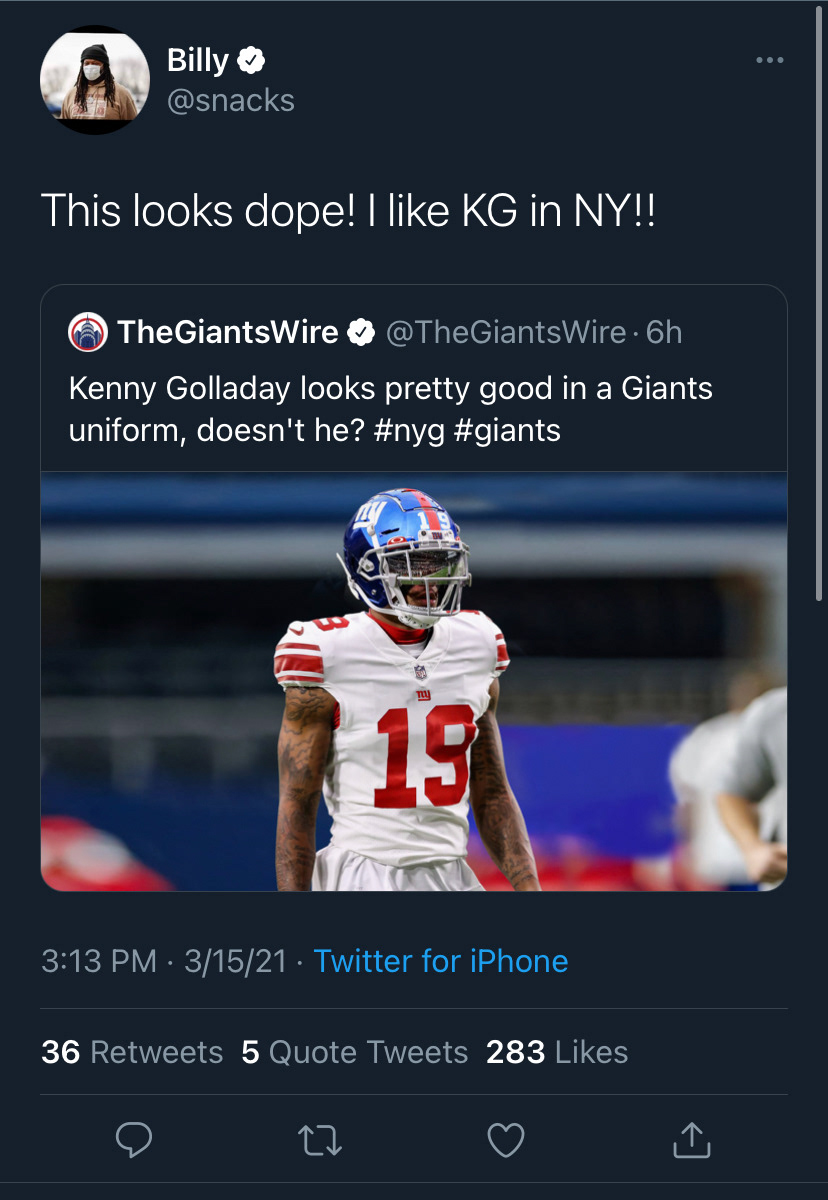Tap TheGiantsWire profile avatar
The height and width of the screenshot is (1200, 828).
[x=87, y=332]
